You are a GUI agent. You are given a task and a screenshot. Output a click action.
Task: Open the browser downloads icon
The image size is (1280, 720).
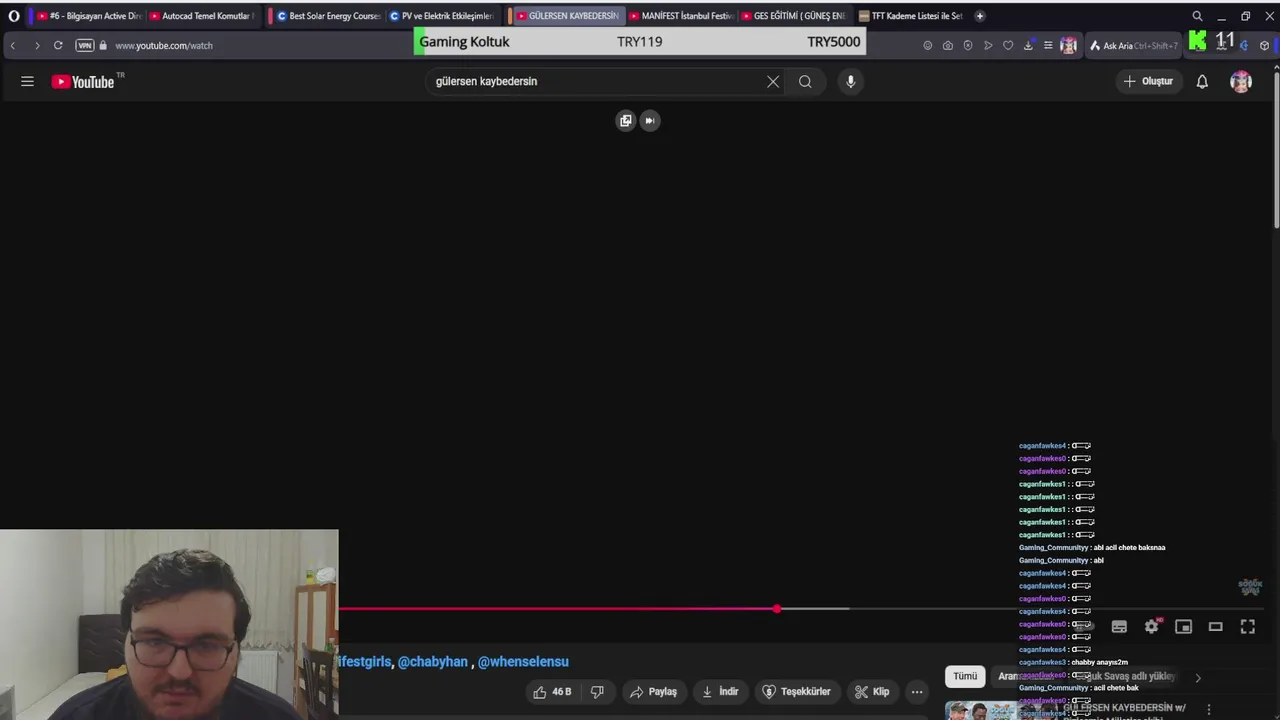click(1028, 45)
